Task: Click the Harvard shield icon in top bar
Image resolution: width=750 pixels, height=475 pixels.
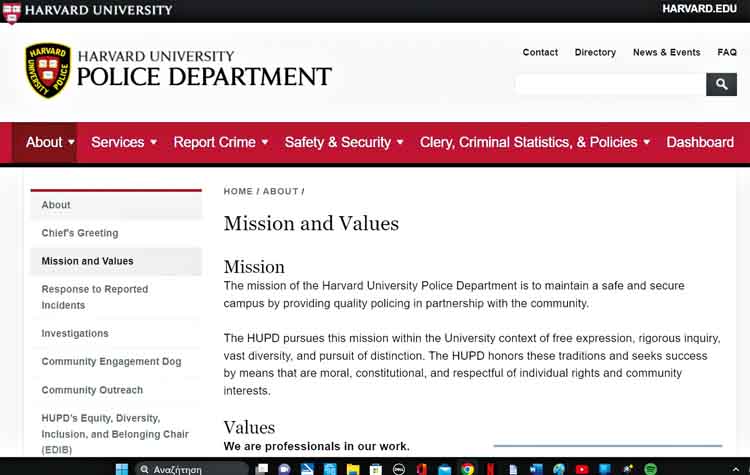Action: [12, 11]
